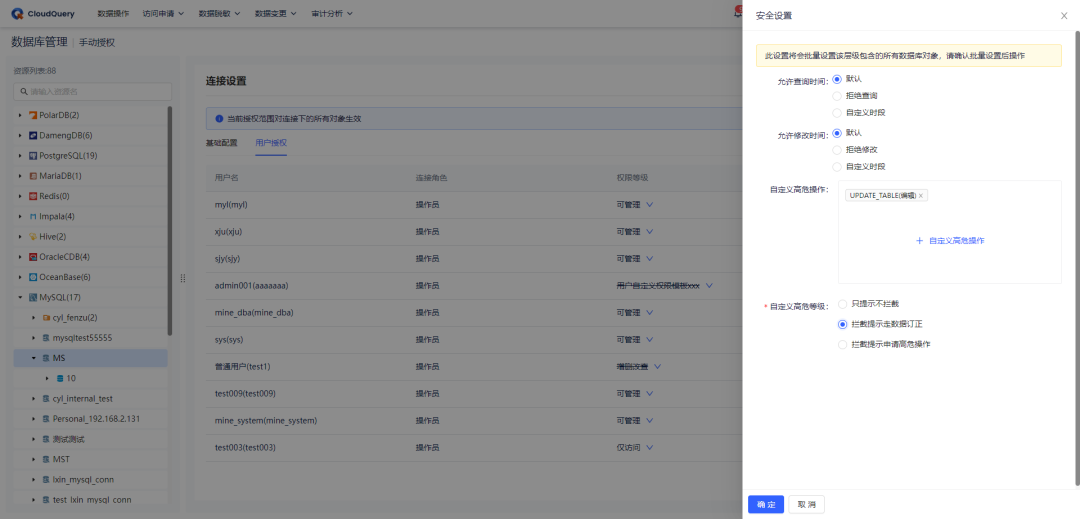1080x519 pixels.
Task: Click the panel divider drag handle
Action: pyautogui.click(x=183, y=278)
